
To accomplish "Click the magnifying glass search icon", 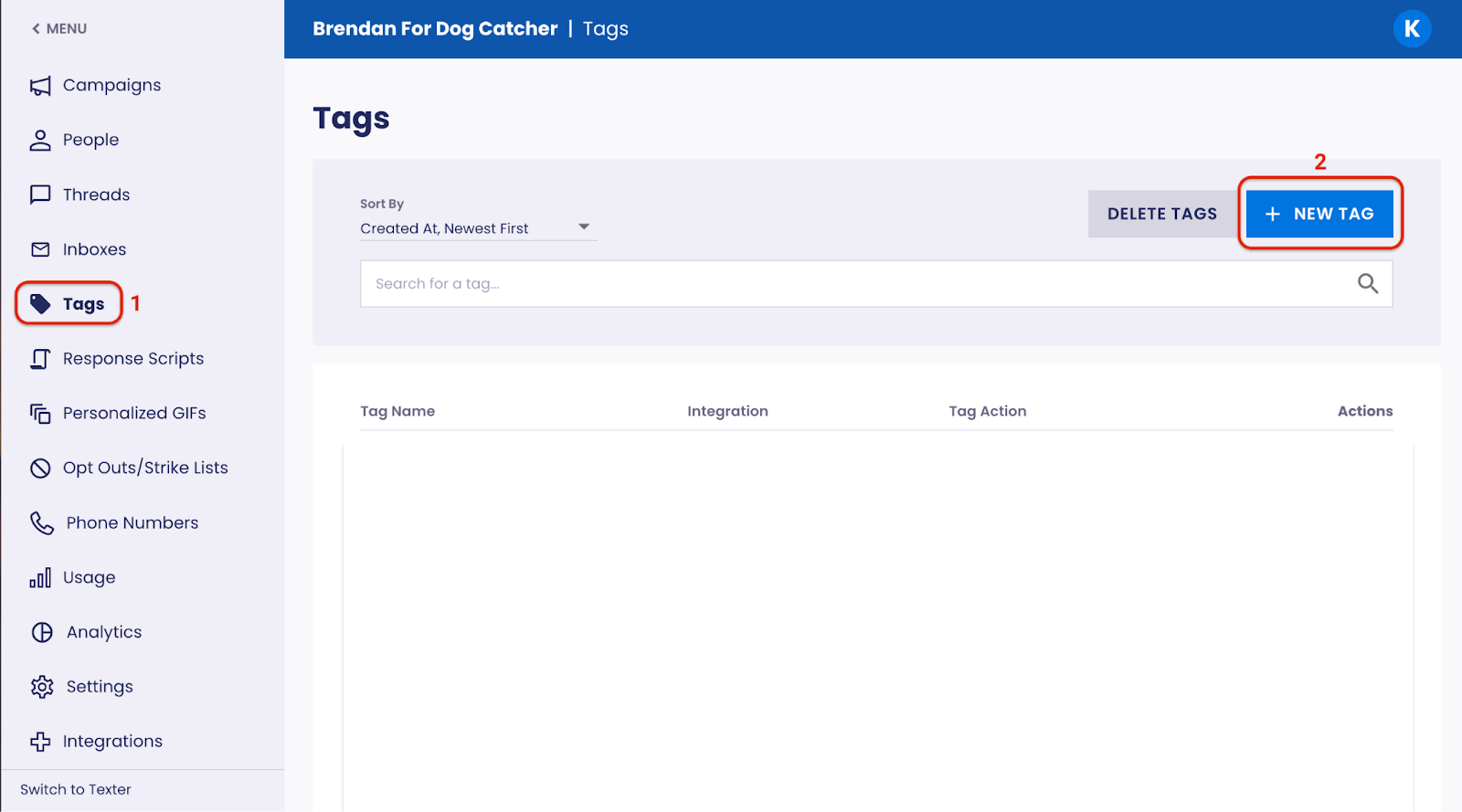I will pyautogui.click(x=1368, y=284).
